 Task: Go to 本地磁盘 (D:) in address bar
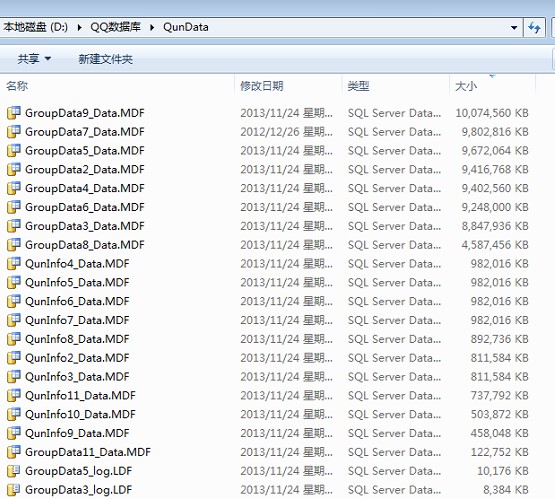click(36, 27)
